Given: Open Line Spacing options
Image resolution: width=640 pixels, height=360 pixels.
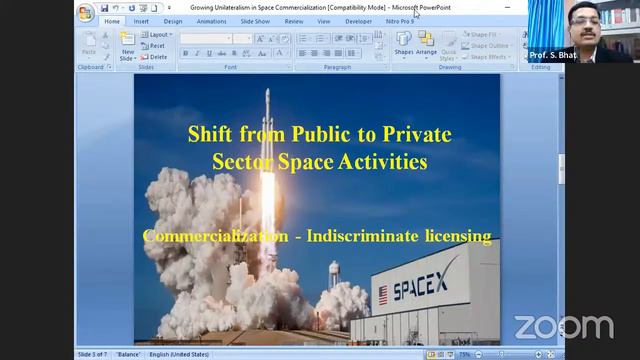Looking at the screenshot, I should coord(363,39).
